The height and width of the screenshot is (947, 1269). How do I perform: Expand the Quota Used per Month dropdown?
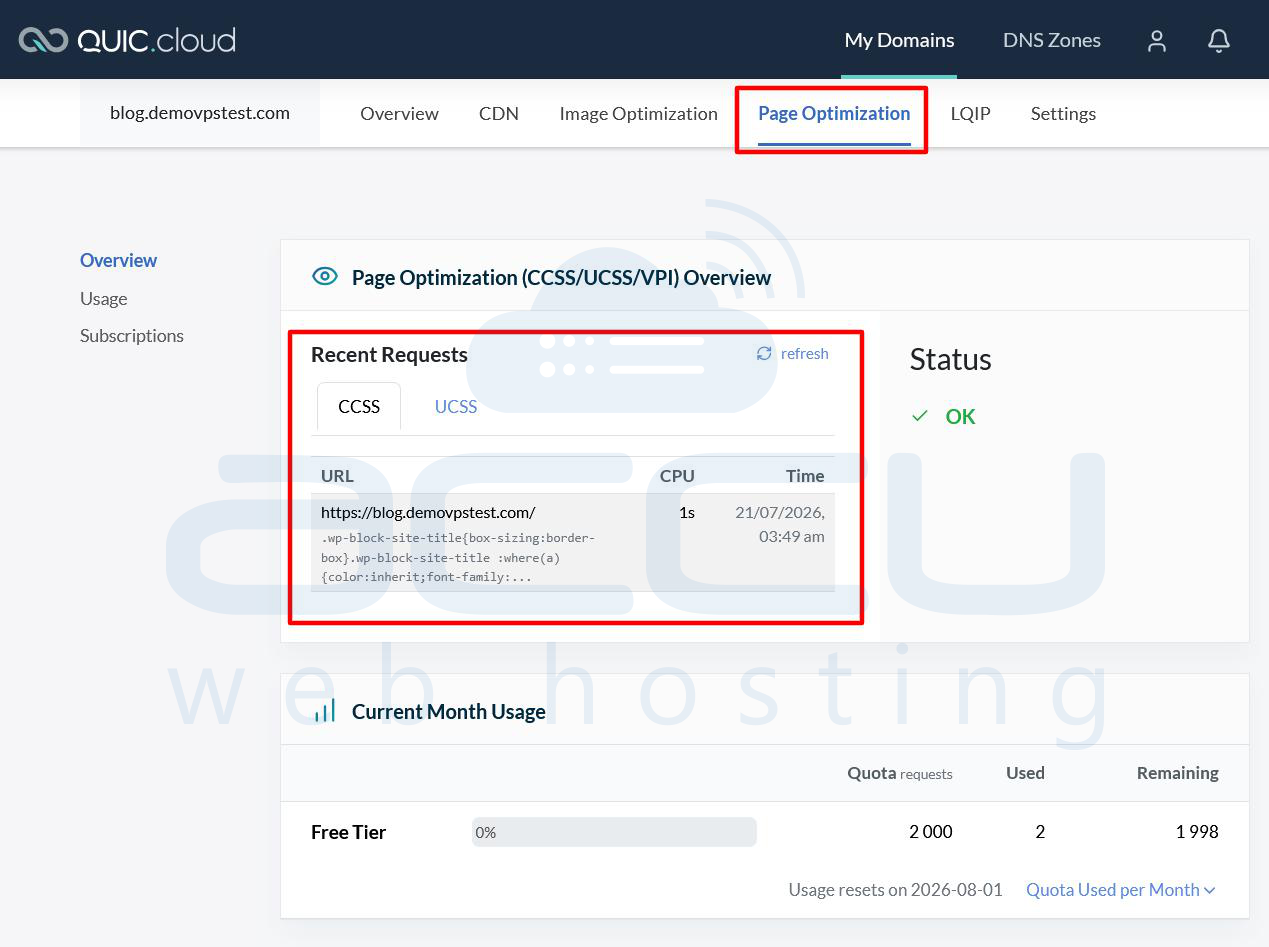click(1121, 889)
